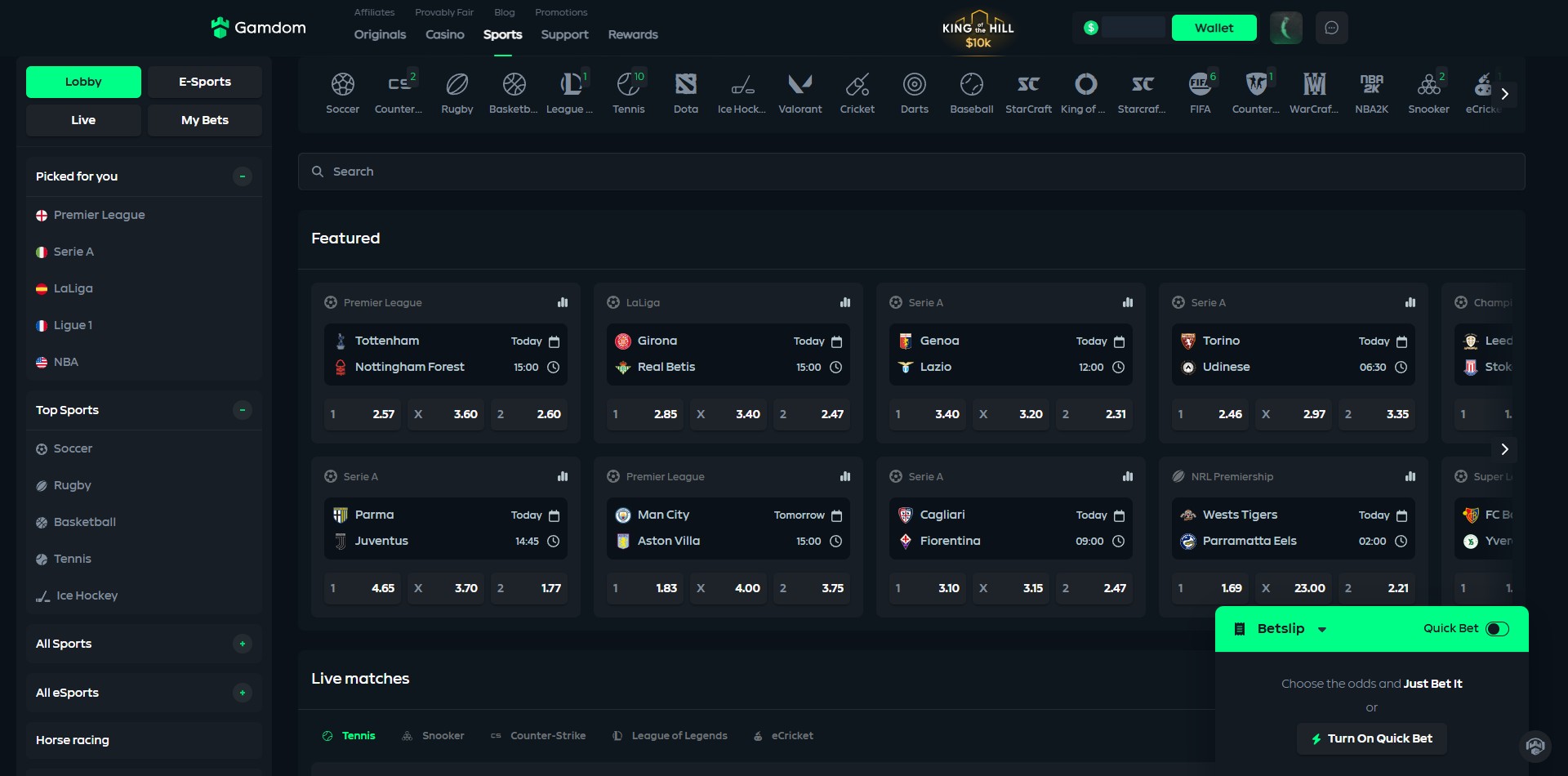
Task: Collapse the Top Sports section
Action: pyautogui.click(x=243, y=410)
